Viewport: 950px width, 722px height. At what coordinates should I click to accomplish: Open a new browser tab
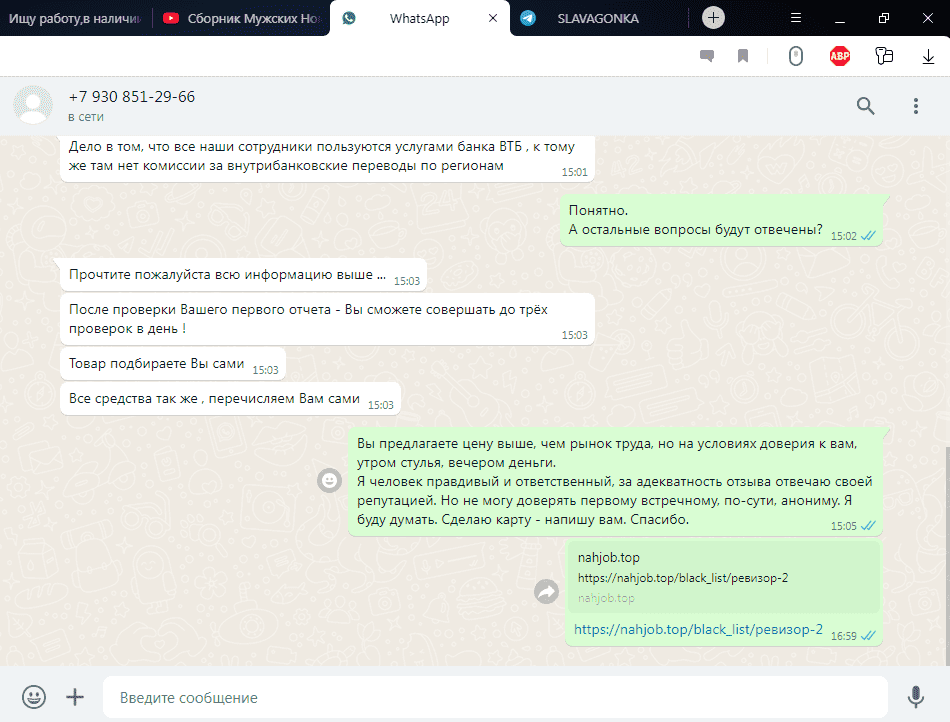click(713, 18)
